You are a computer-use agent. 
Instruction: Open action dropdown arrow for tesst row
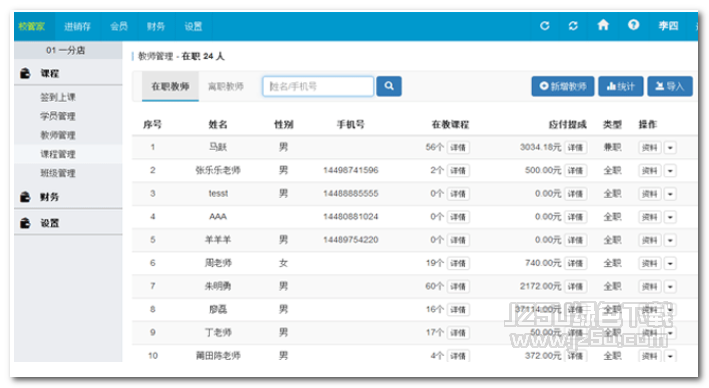coord(670,194)
